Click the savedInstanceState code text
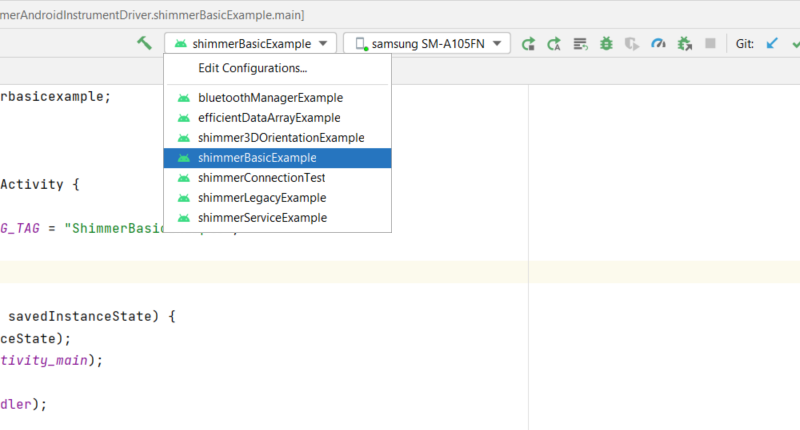 (x=80, y=316)
